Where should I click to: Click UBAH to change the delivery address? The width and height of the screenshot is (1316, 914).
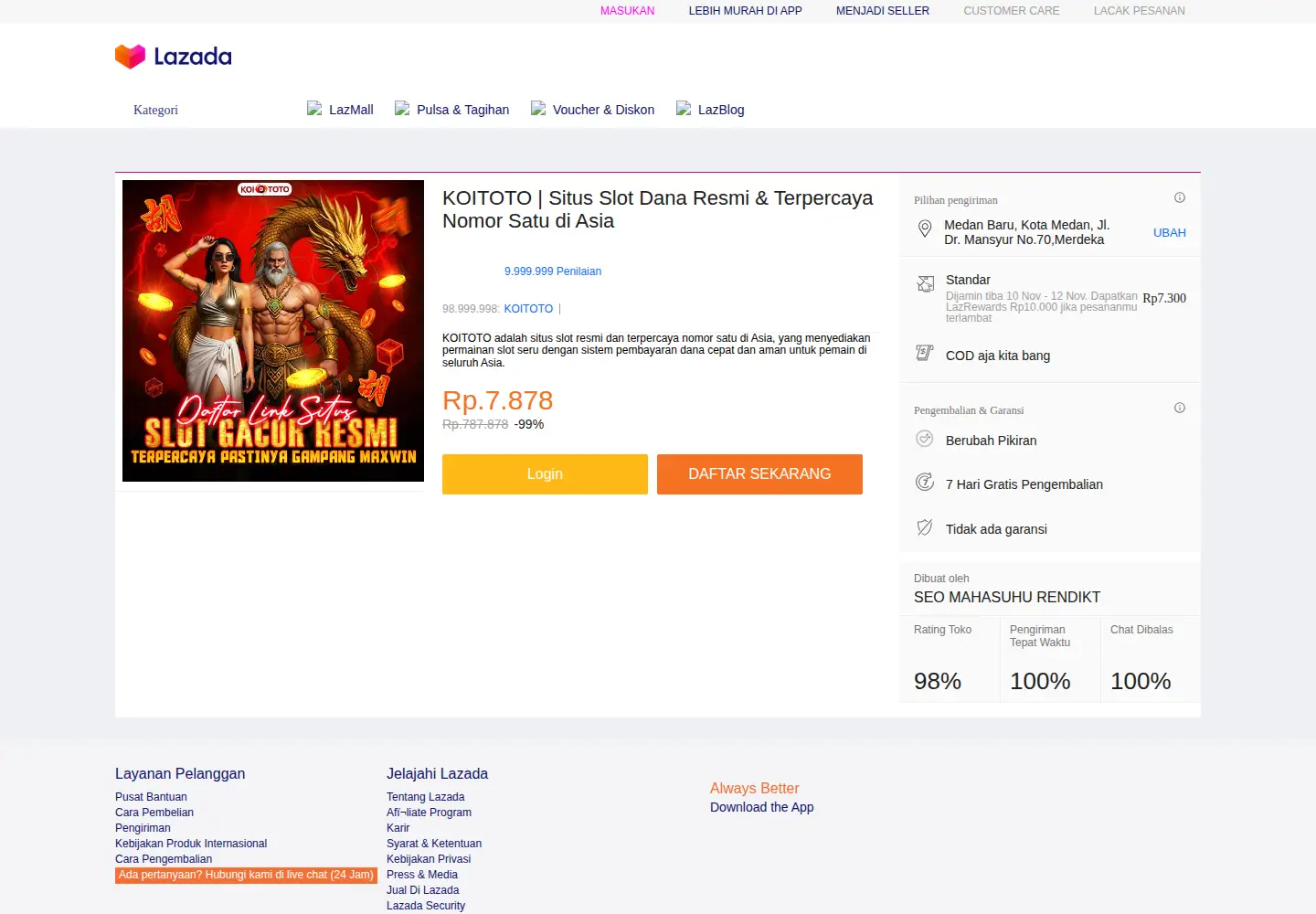point(1170,233)
